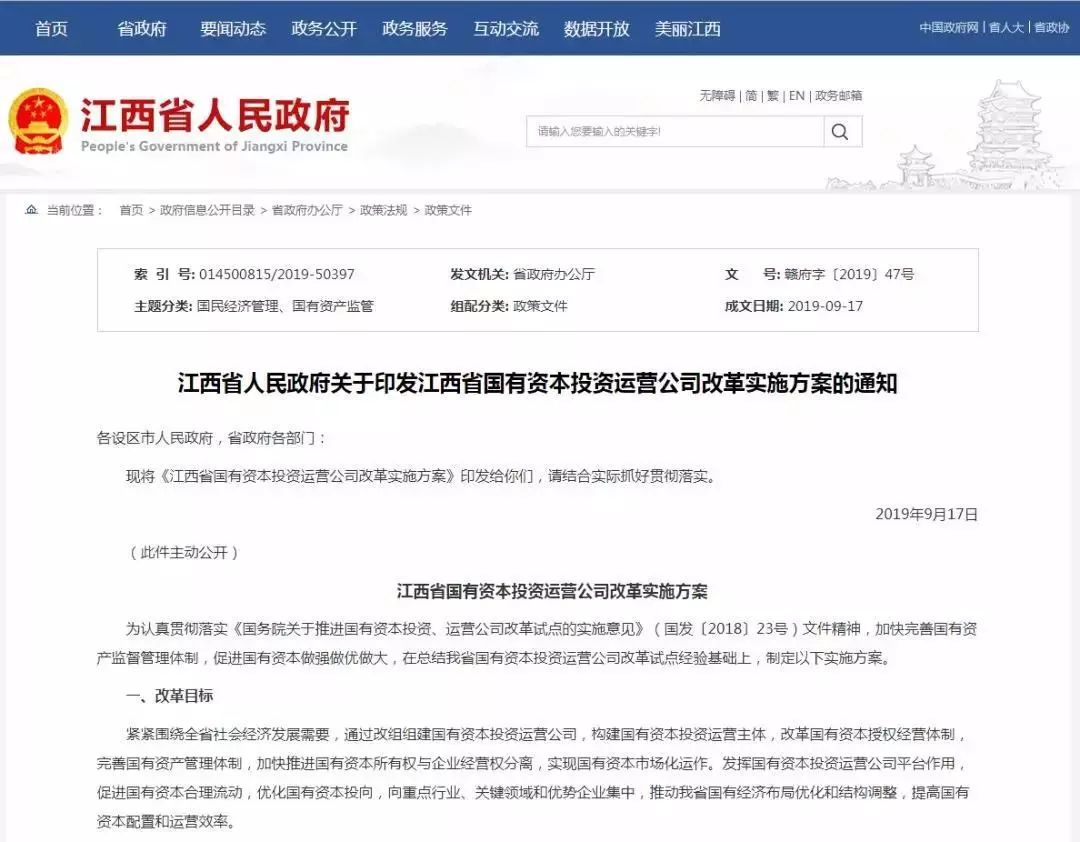Open the 政务公开 navigation item
1080x842 pixels.
click(x=324, y=29)
